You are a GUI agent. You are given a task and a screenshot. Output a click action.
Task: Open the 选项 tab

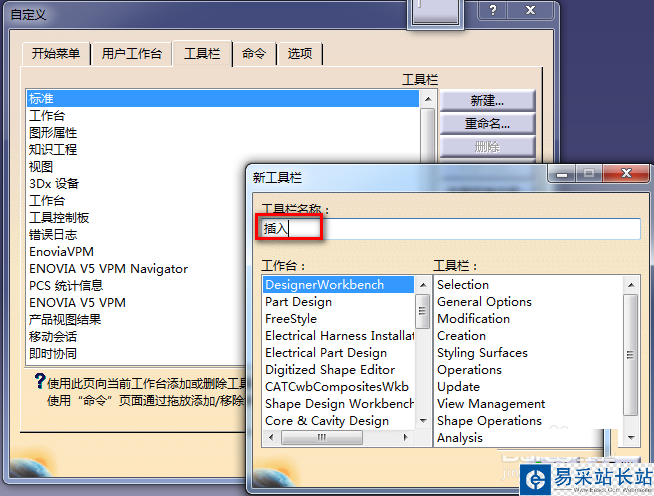click(x=299, y=53)
